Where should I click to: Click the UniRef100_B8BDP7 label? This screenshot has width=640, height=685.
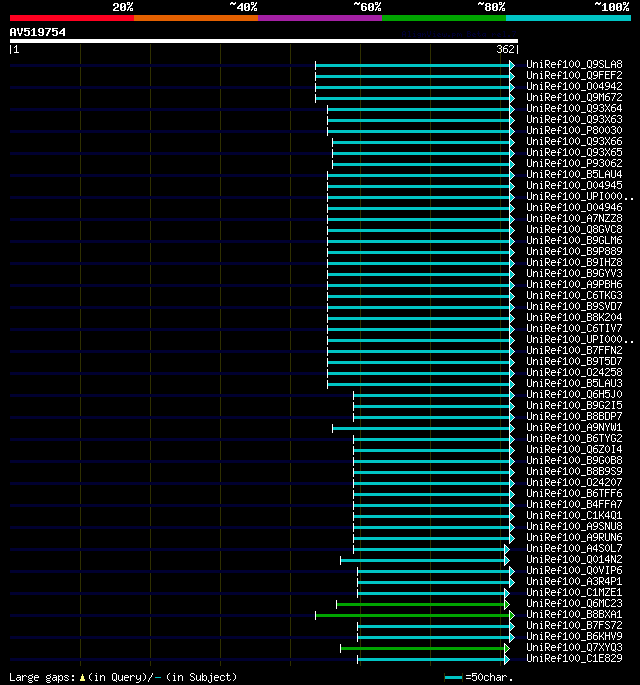pyautogui.click(x=574, y=416)
